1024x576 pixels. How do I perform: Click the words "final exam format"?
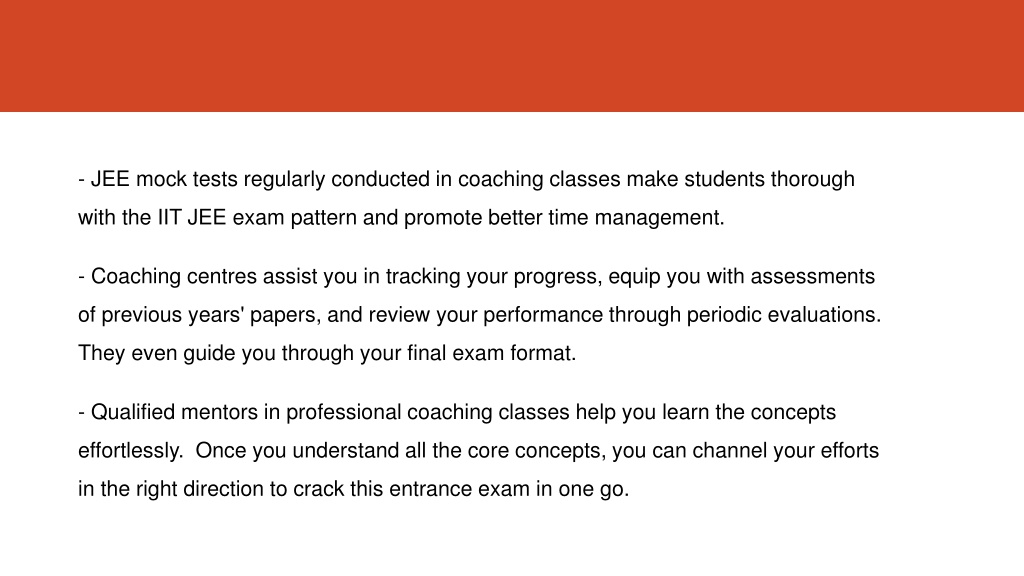[490, 353]
